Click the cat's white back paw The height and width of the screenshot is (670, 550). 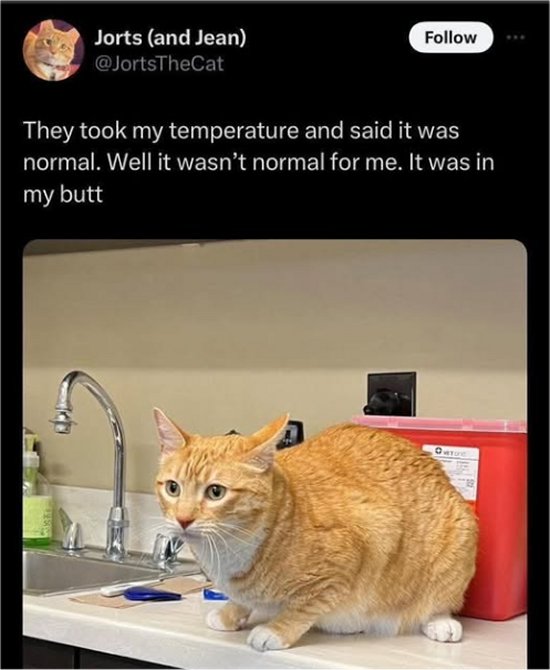[443, 629]
